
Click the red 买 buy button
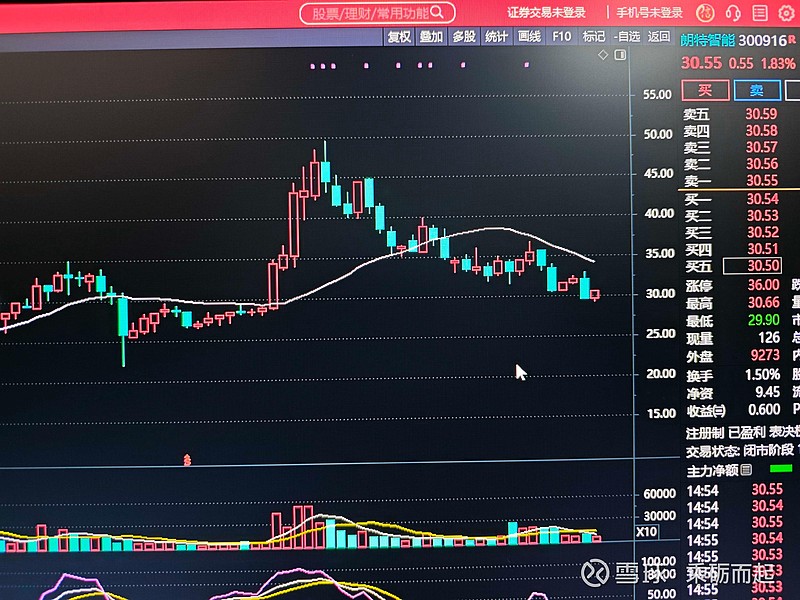tap(705, 90)
